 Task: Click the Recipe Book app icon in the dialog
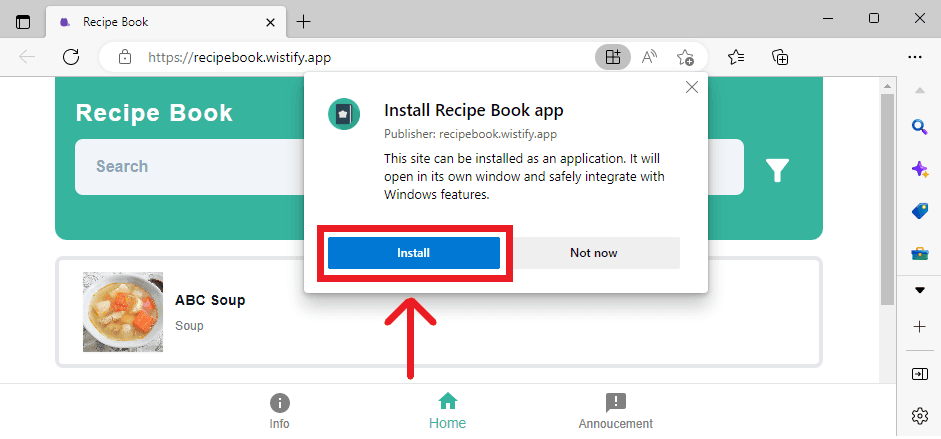[344, 114]
